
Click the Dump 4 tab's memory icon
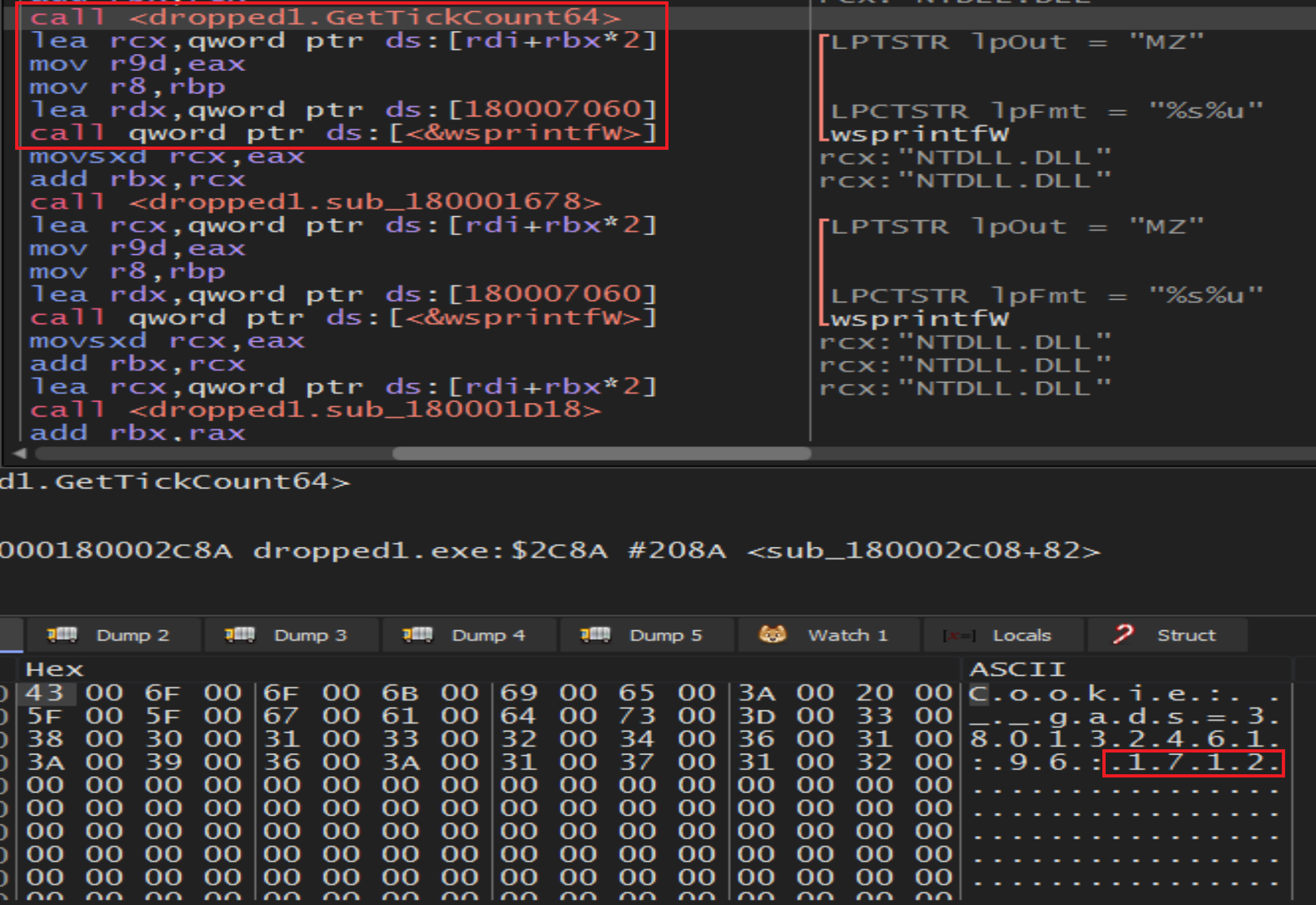417,634
